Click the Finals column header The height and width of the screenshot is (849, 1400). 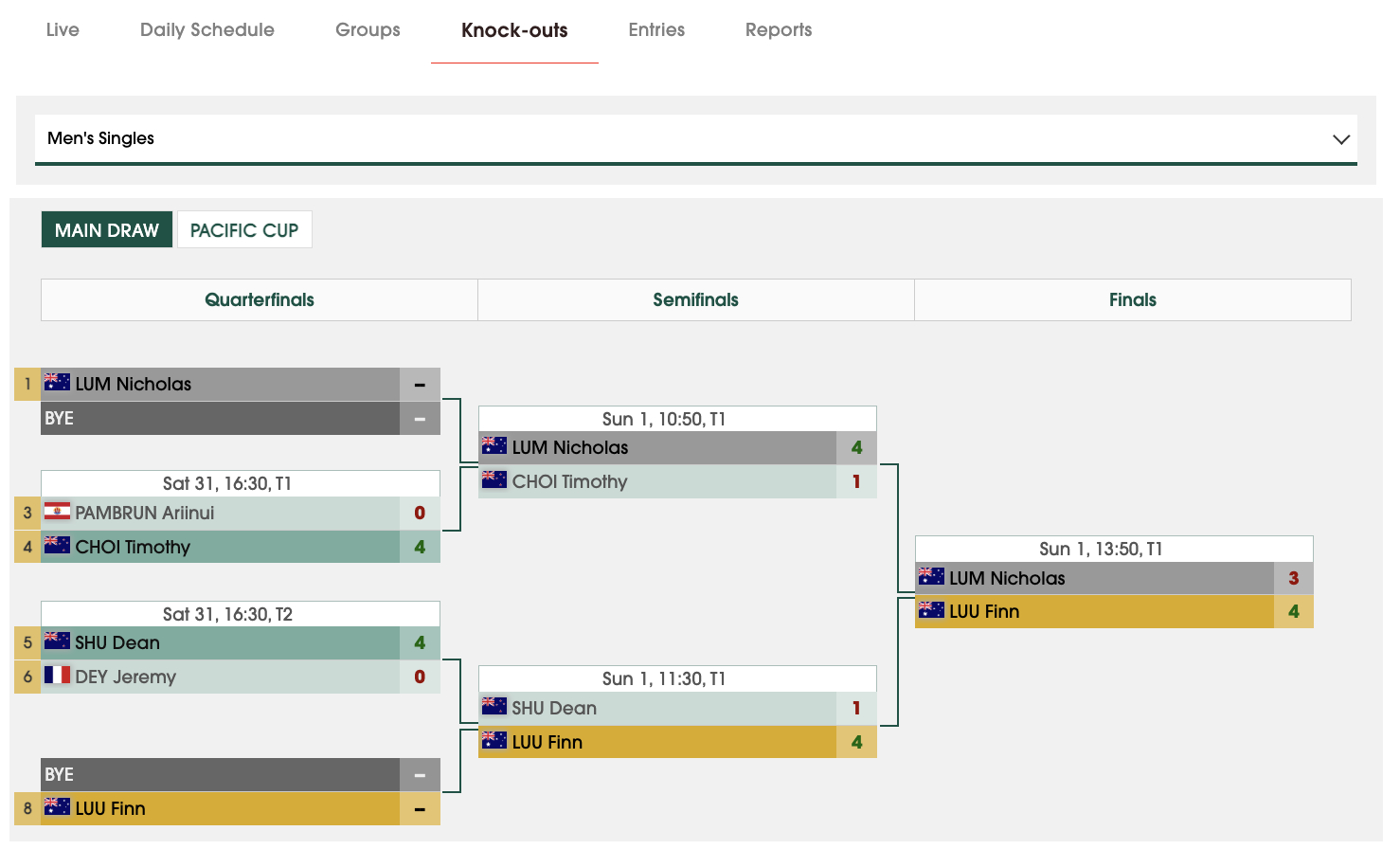click(1133, 299)
